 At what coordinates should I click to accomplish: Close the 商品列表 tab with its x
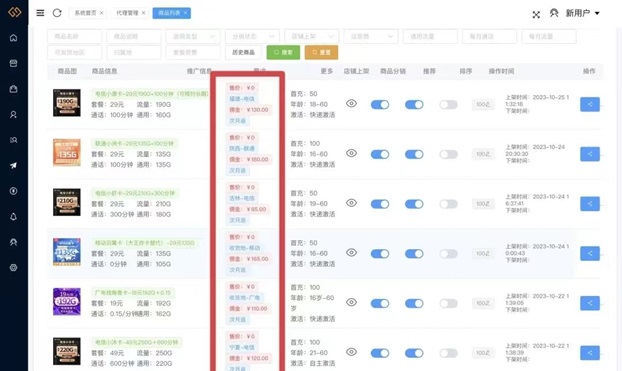tap(186, 13)
